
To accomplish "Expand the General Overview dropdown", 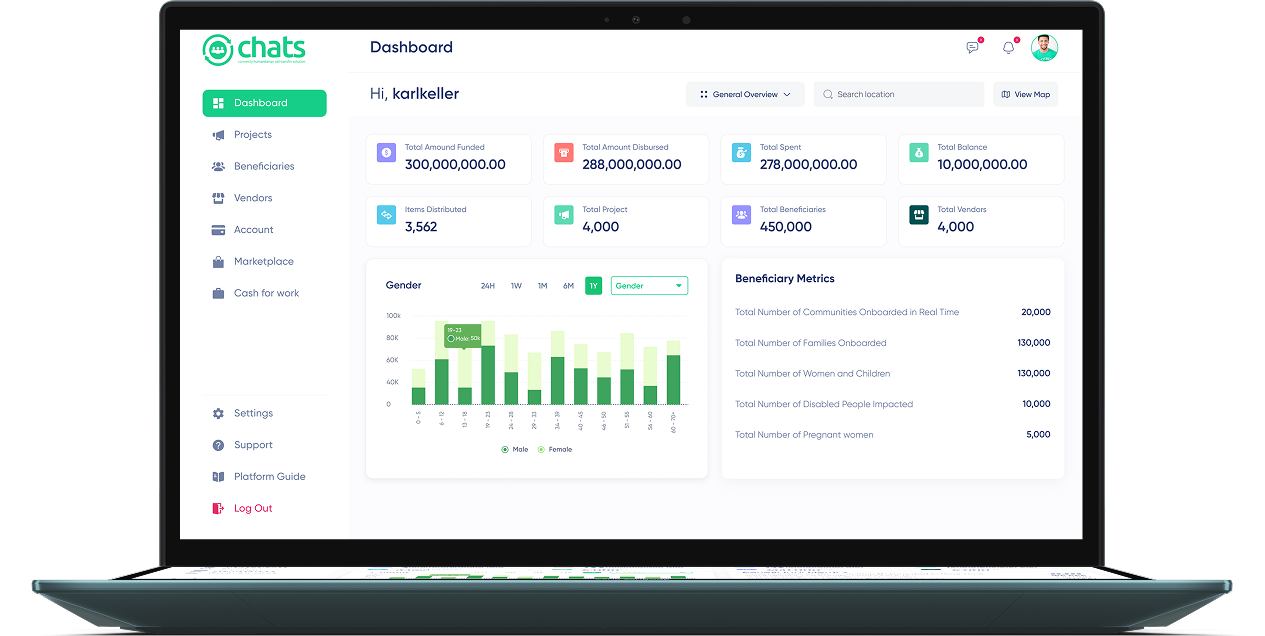I will (x=745, y=94).
